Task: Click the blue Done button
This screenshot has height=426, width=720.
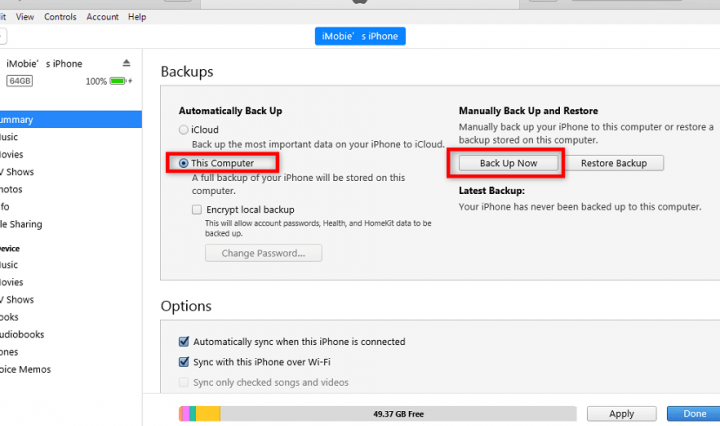Action: [x=694, y=414]
